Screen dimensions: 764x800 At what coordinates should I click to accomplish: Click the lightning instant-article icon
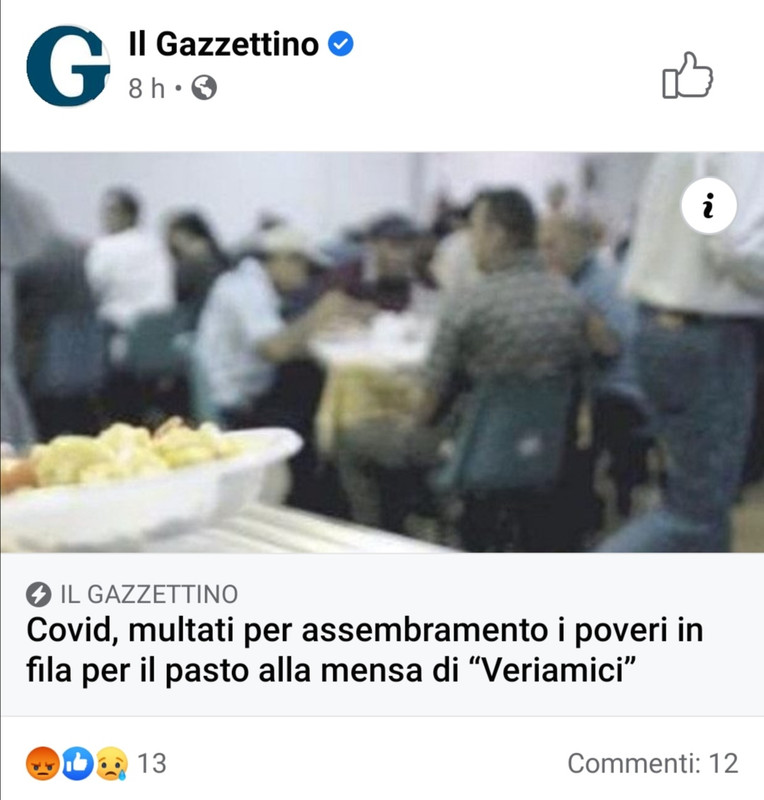pos(38,594)
